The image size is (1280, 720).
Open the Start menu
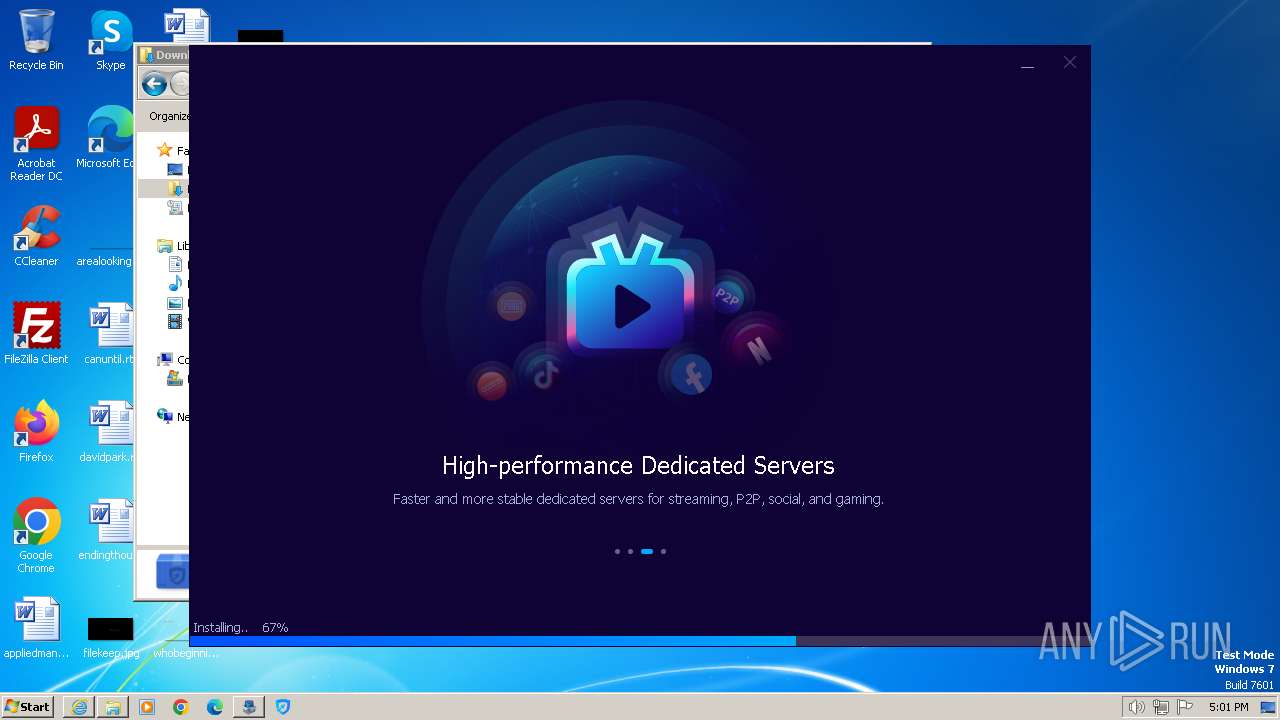tap(27, 706)
